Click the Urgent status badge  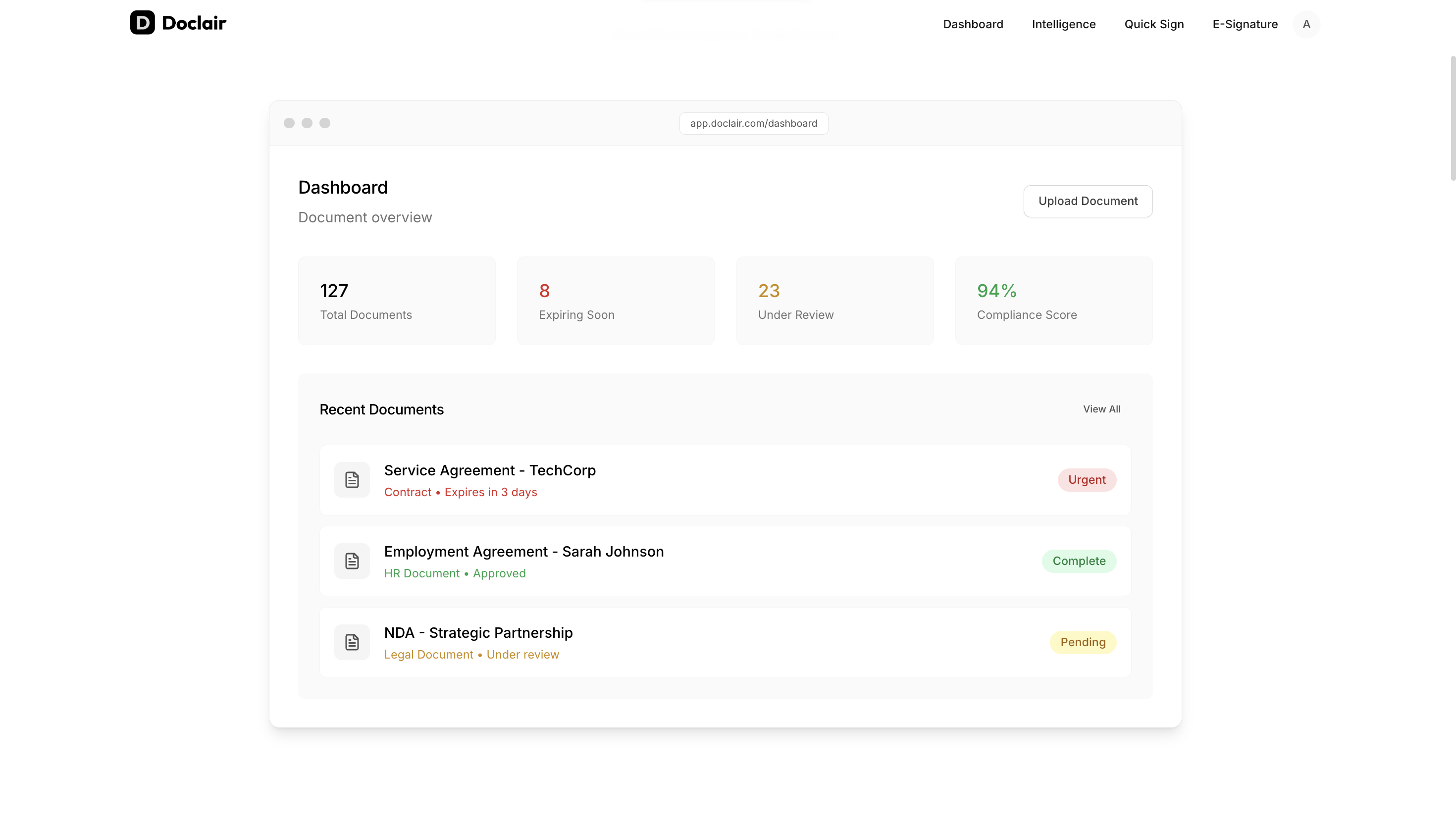pyautogui.click(x=1087, y=480)
